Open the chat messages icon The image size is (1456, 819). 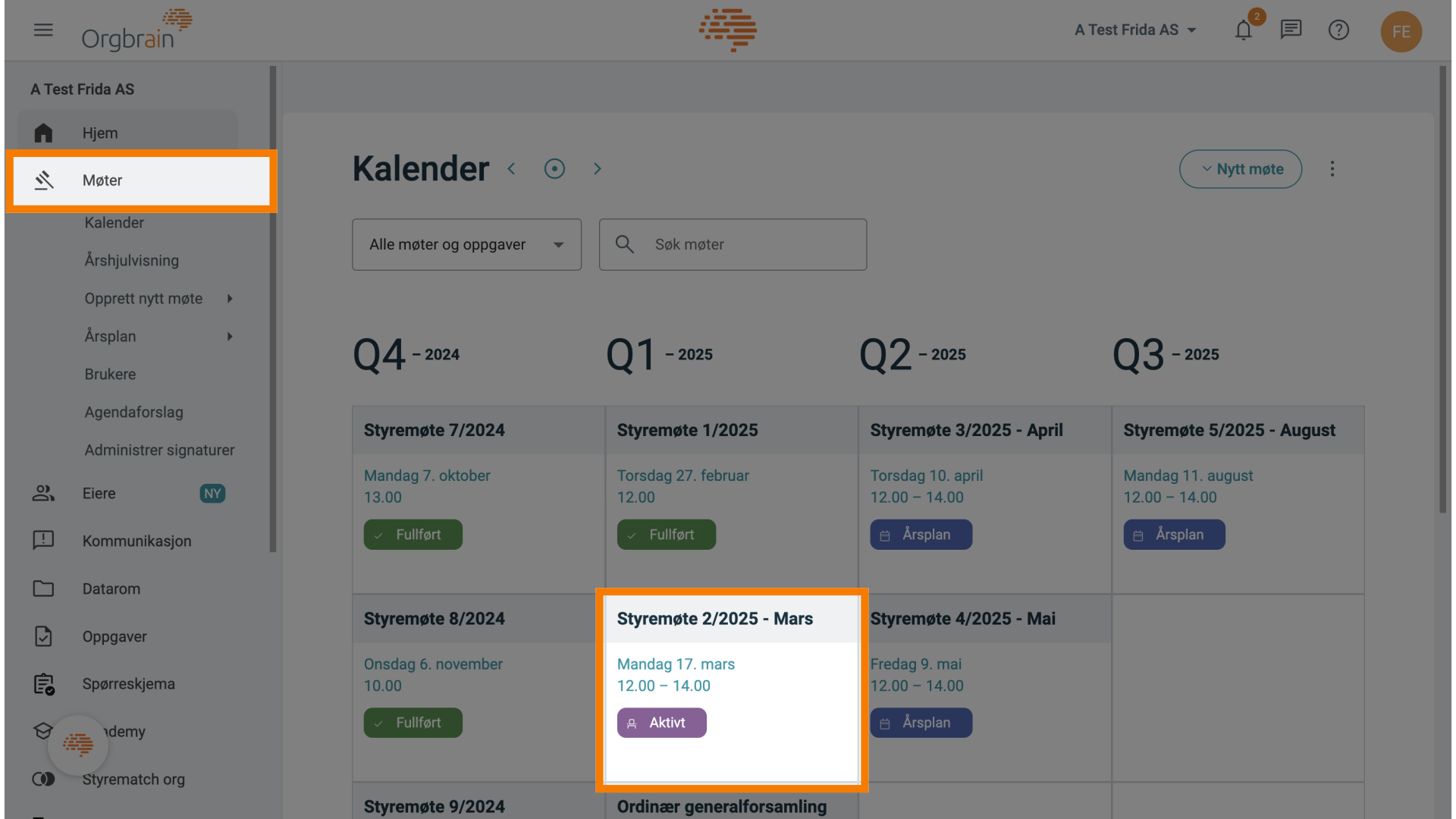(1291, 30)
